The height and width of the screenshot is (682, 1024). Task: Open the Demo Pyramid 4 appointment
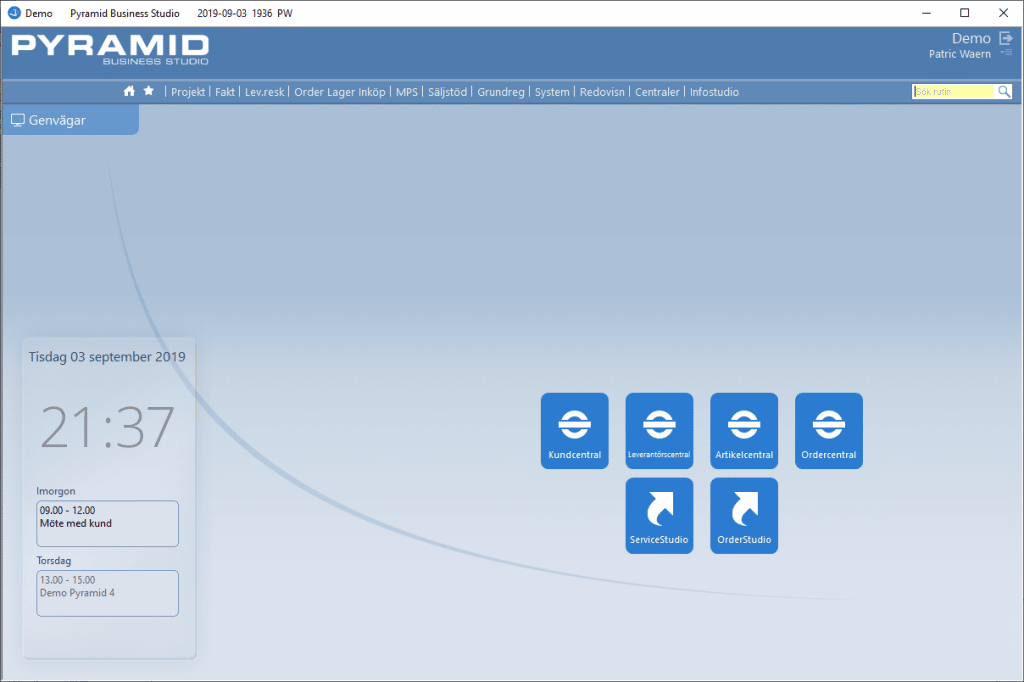pyautogui.click(x=107, y=593)
